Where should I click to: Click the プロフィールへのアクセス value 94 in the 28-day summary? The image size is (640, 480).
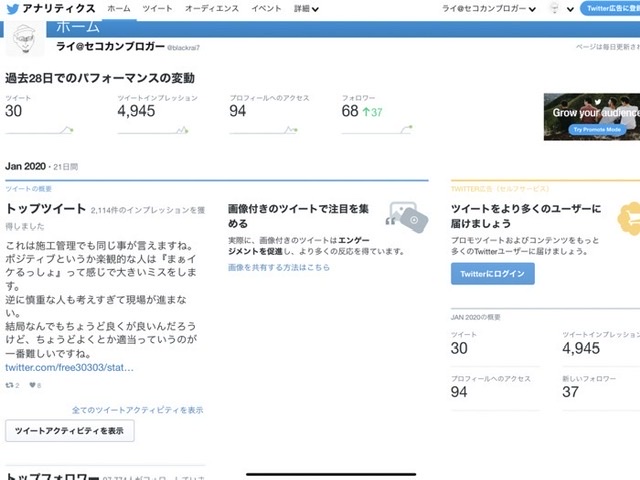[238, 111]
